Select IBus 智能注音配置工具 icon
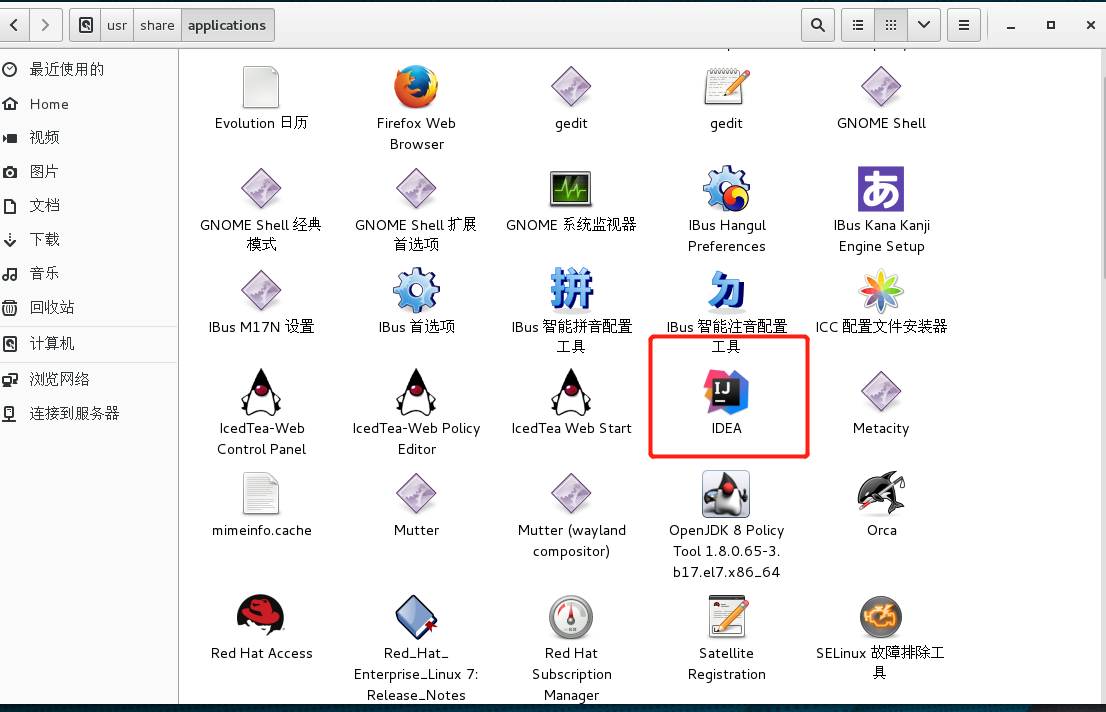This screenshot has width=1106, height=712. [727, 290]
